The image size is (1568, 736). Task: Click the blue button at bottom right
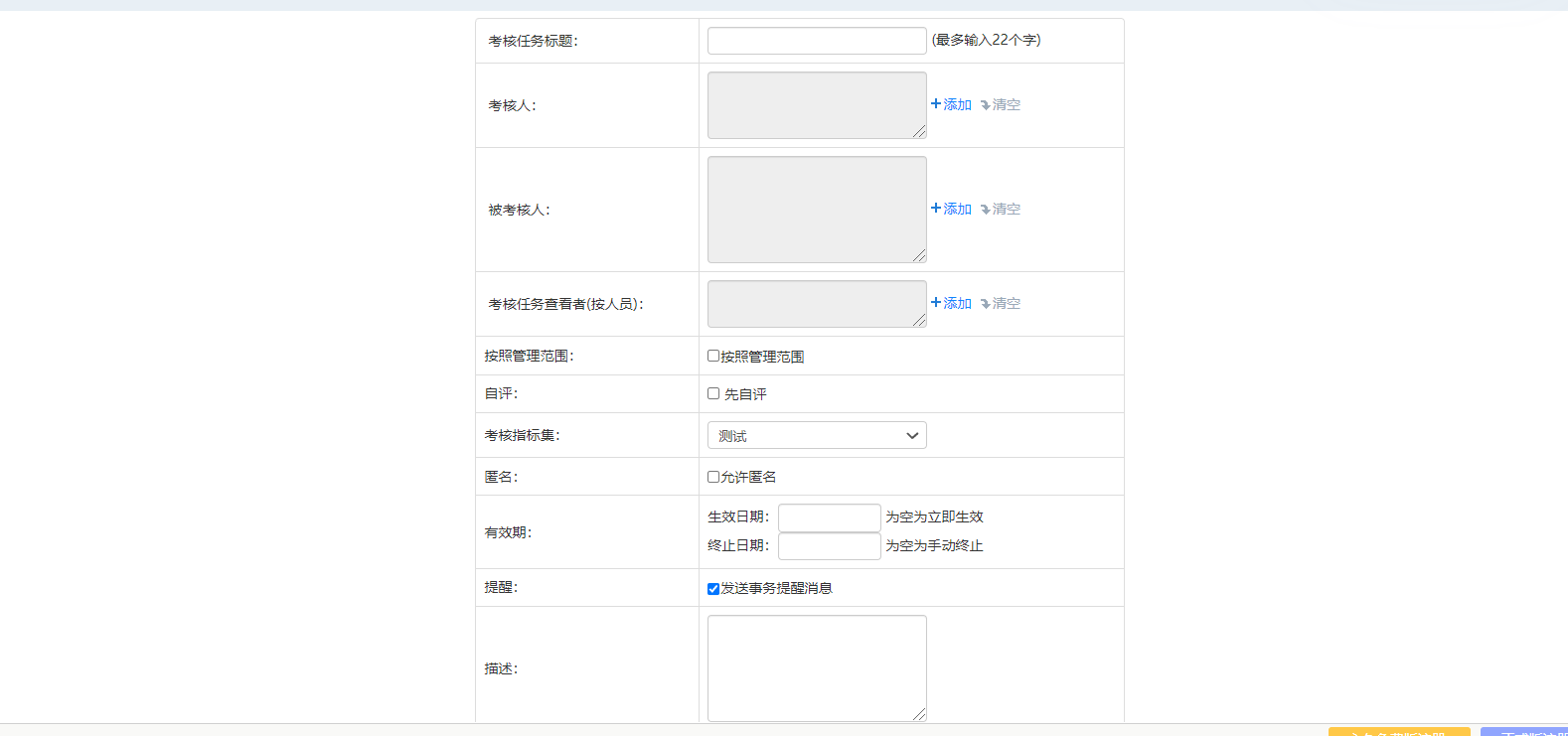pyautogui.click(x=1523, y=732)
